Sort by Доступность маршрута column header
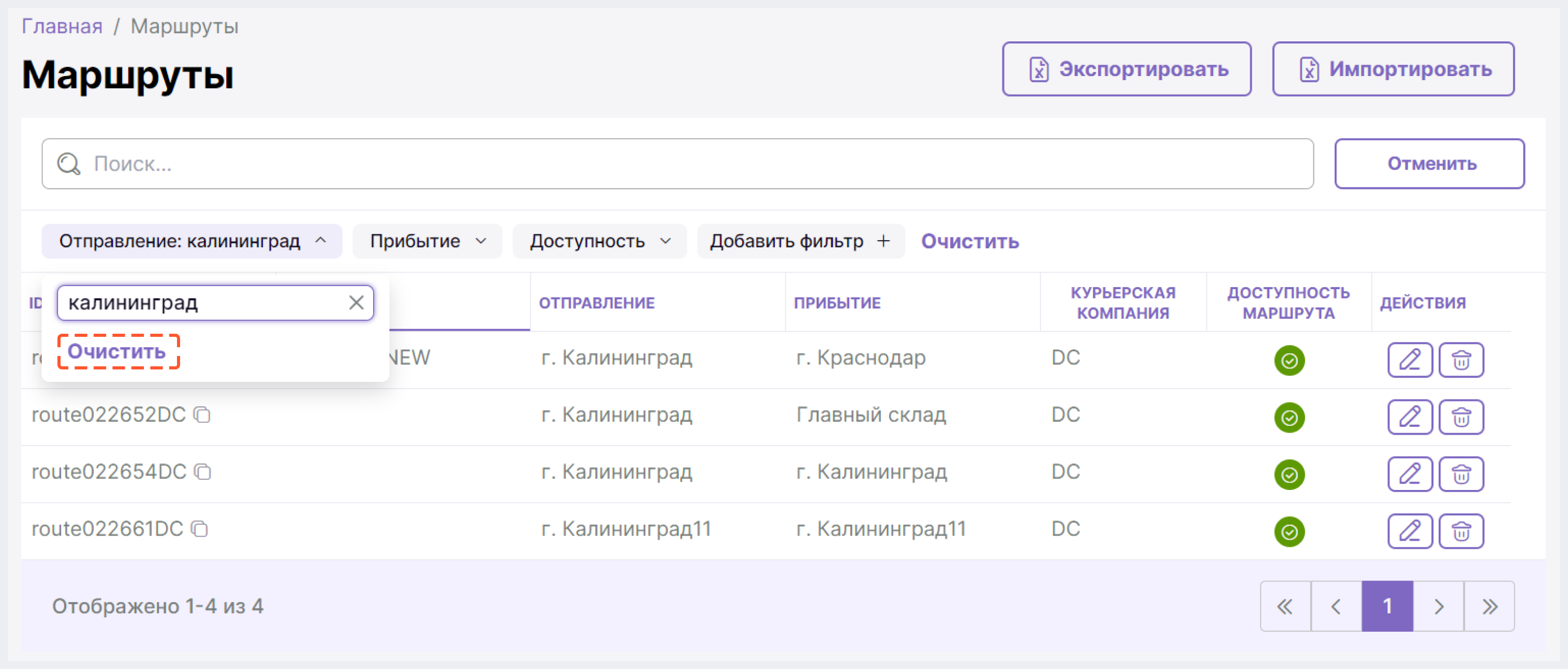Image resolution: width=1568 pixels, height=669 pixels. (x=1289, y=303)
